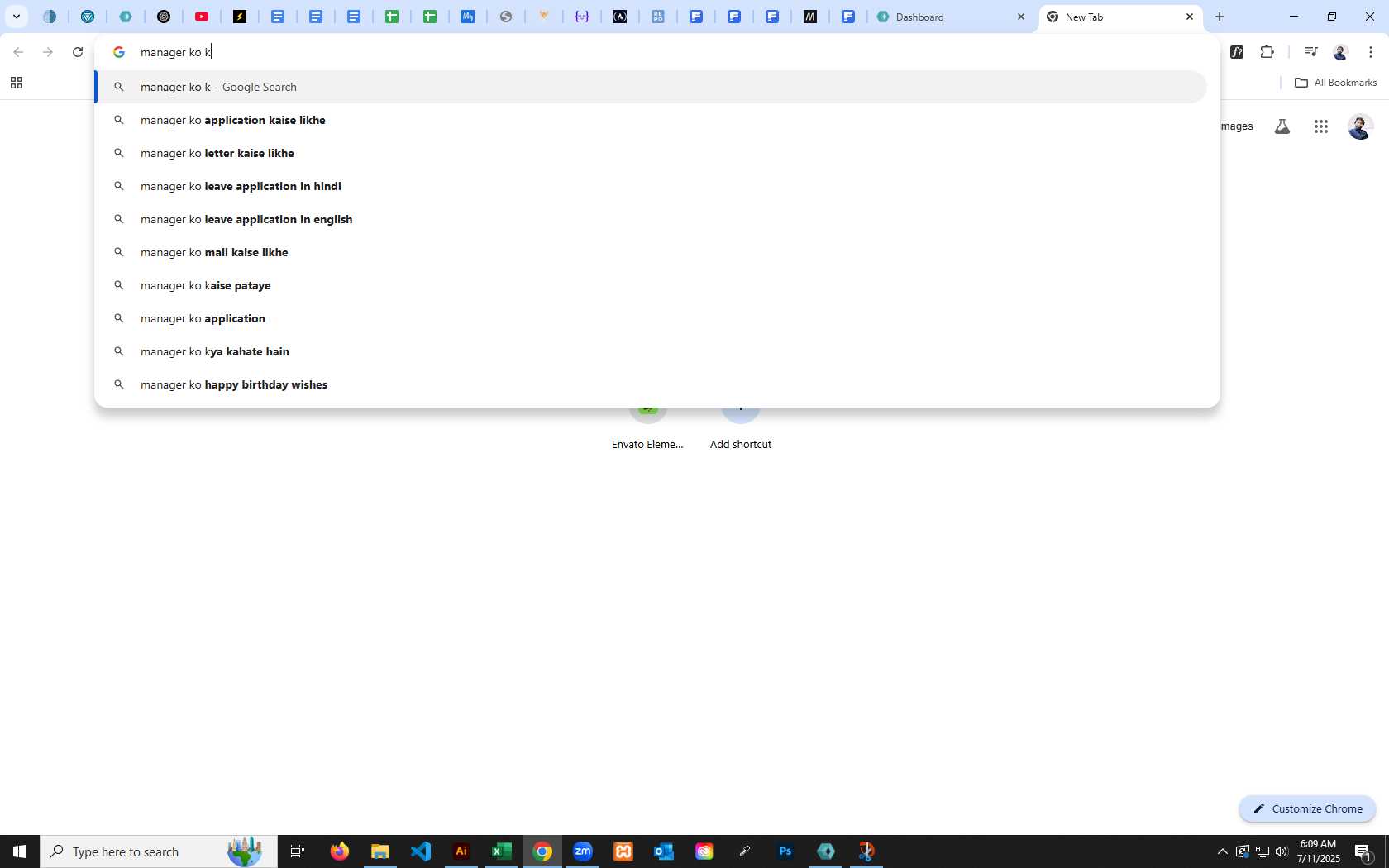
Task: Switch to the black lightning-bolt pinned tab
Action: coord(240,17)
